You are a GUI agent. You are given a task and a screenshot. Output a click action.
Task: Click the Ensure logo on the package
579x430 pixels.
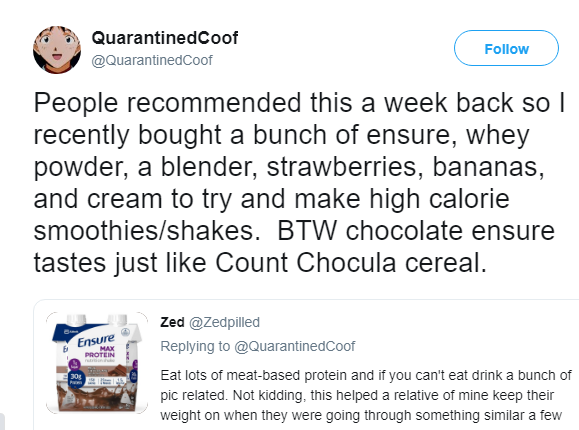pos(96,340)
